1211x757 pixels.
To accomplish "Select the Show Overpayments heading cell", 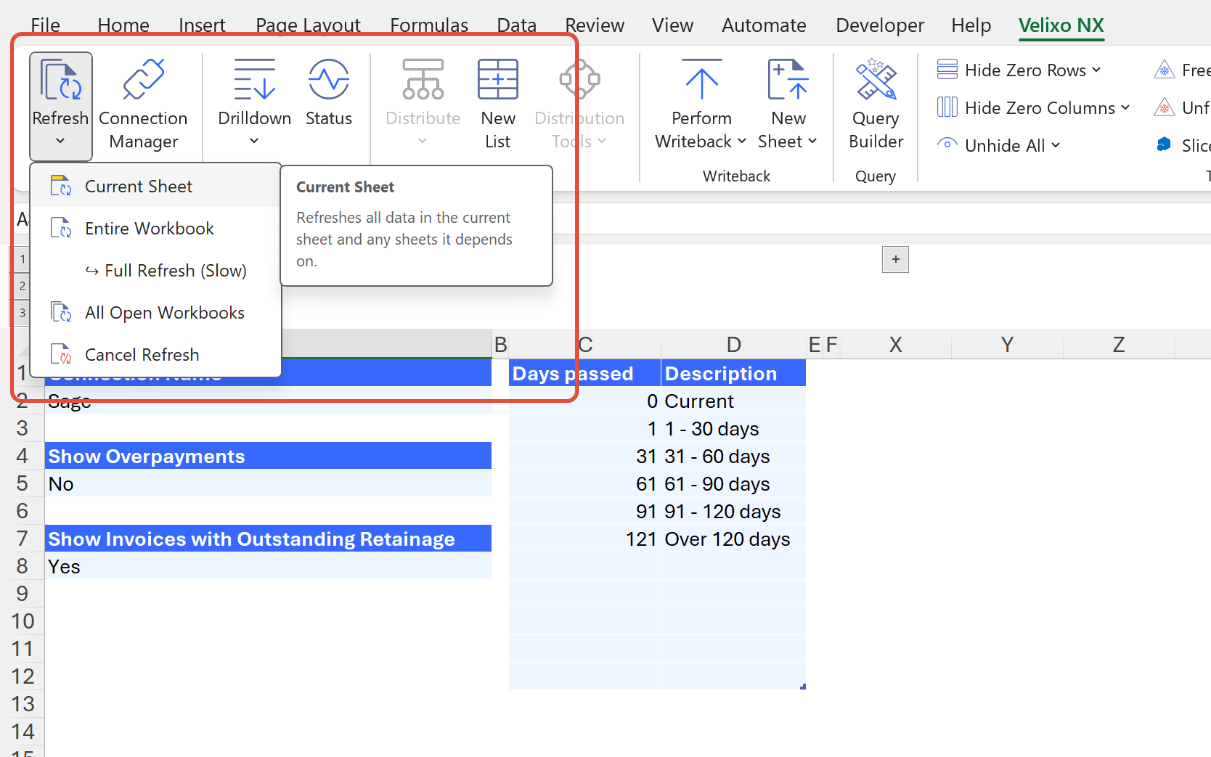I will tap(268, 456).
